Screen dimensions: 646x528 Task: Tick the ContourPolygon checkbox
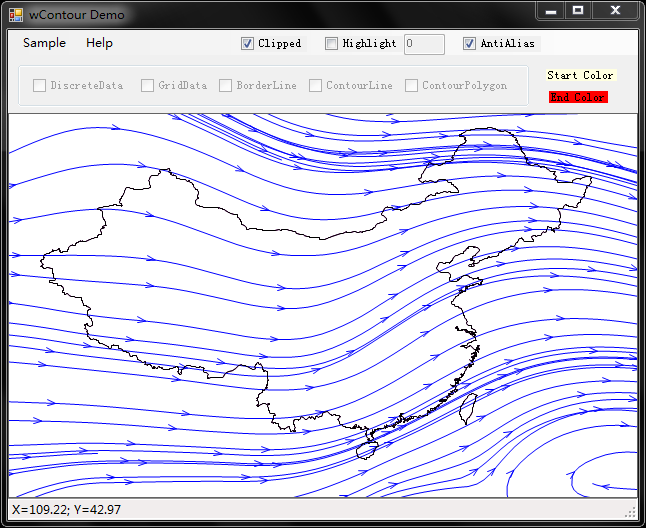[x=411, y=86]
